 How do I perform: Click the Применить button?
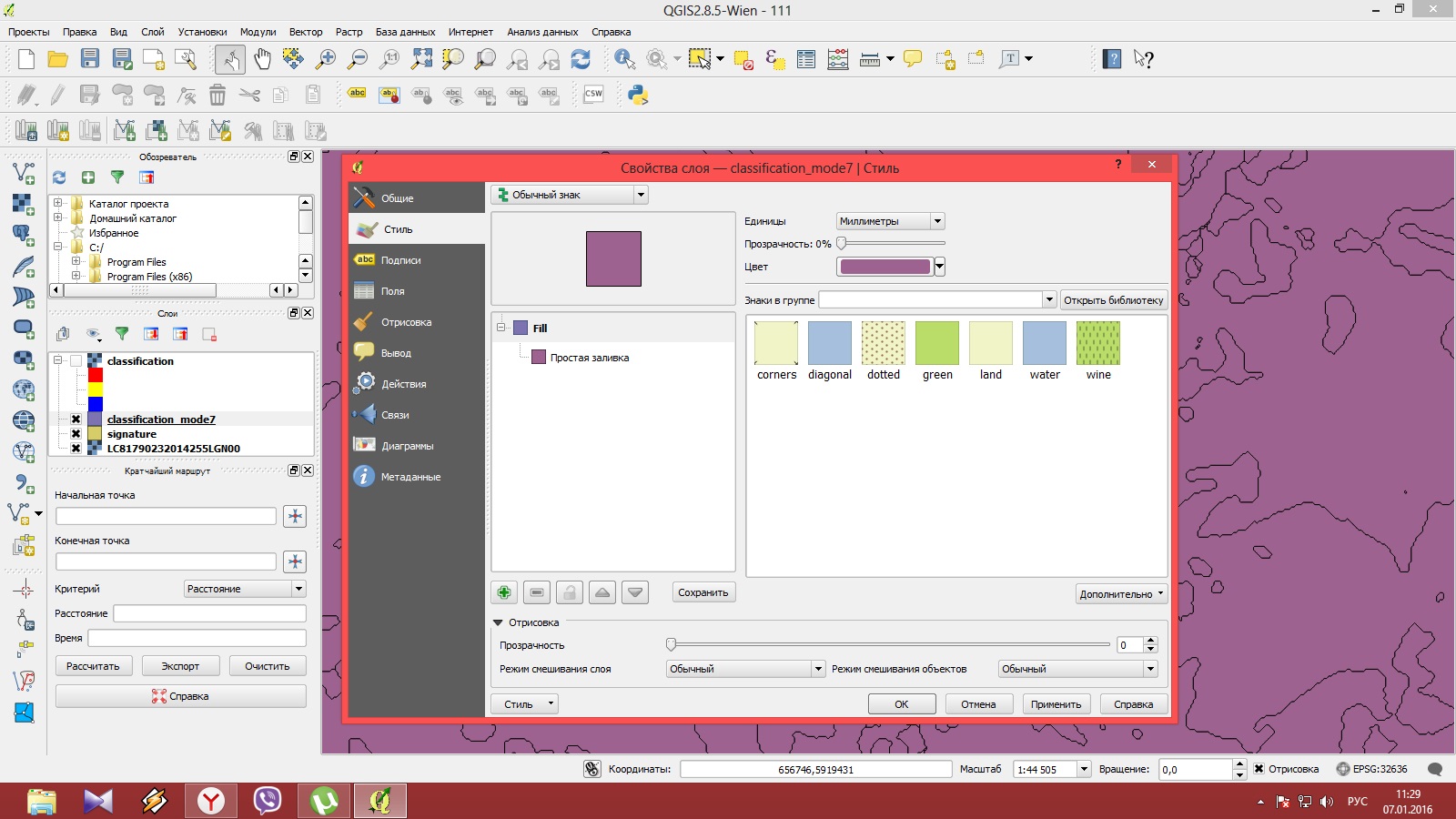click(x=1057, y=704)
